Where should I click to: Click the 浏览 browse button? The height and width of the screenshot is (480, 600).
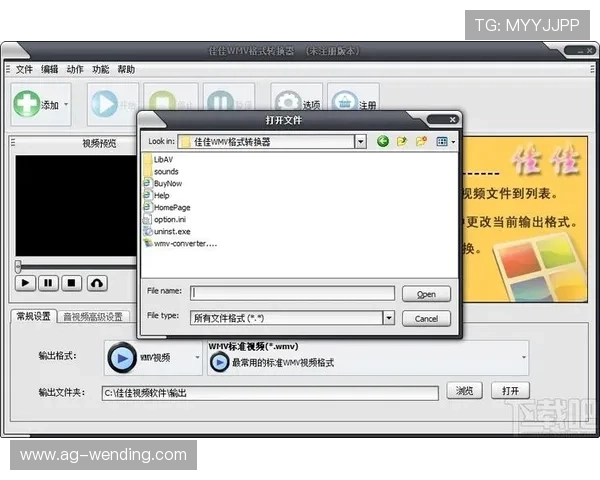464,390
